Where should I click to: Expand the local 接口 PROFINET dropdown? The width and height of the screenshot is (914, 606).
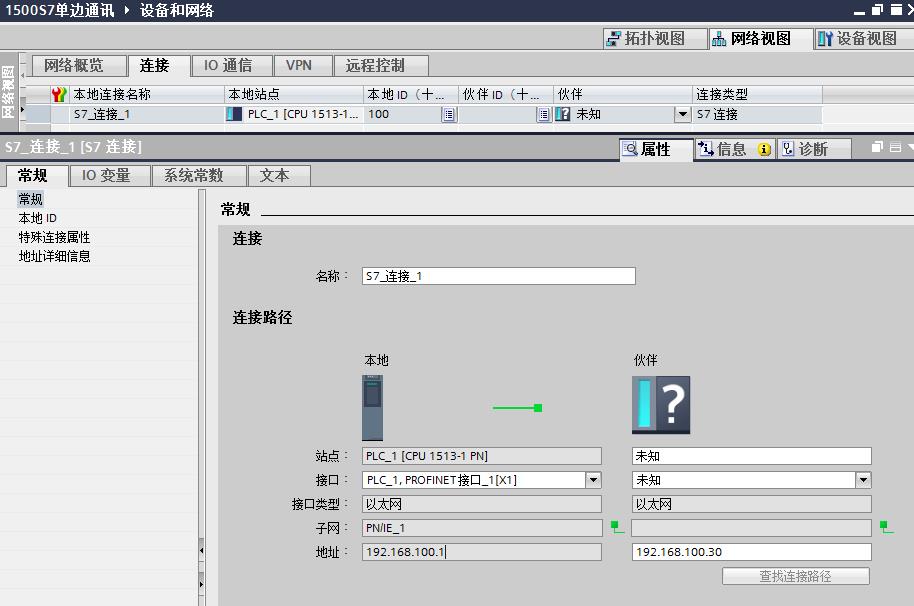pyautogui.click(x=593, y=480)
